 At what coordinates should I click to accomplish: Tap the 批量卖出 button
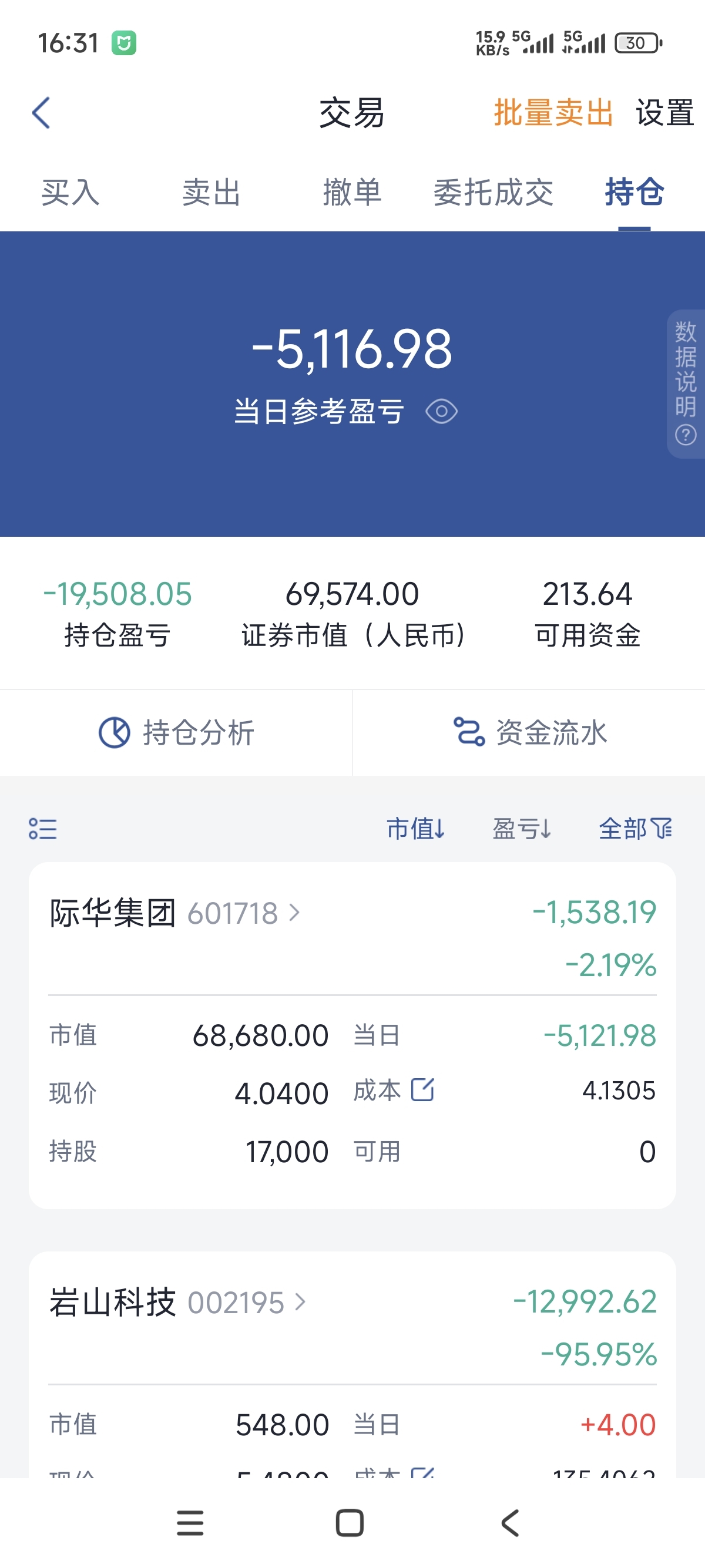[x=553, y=113]
